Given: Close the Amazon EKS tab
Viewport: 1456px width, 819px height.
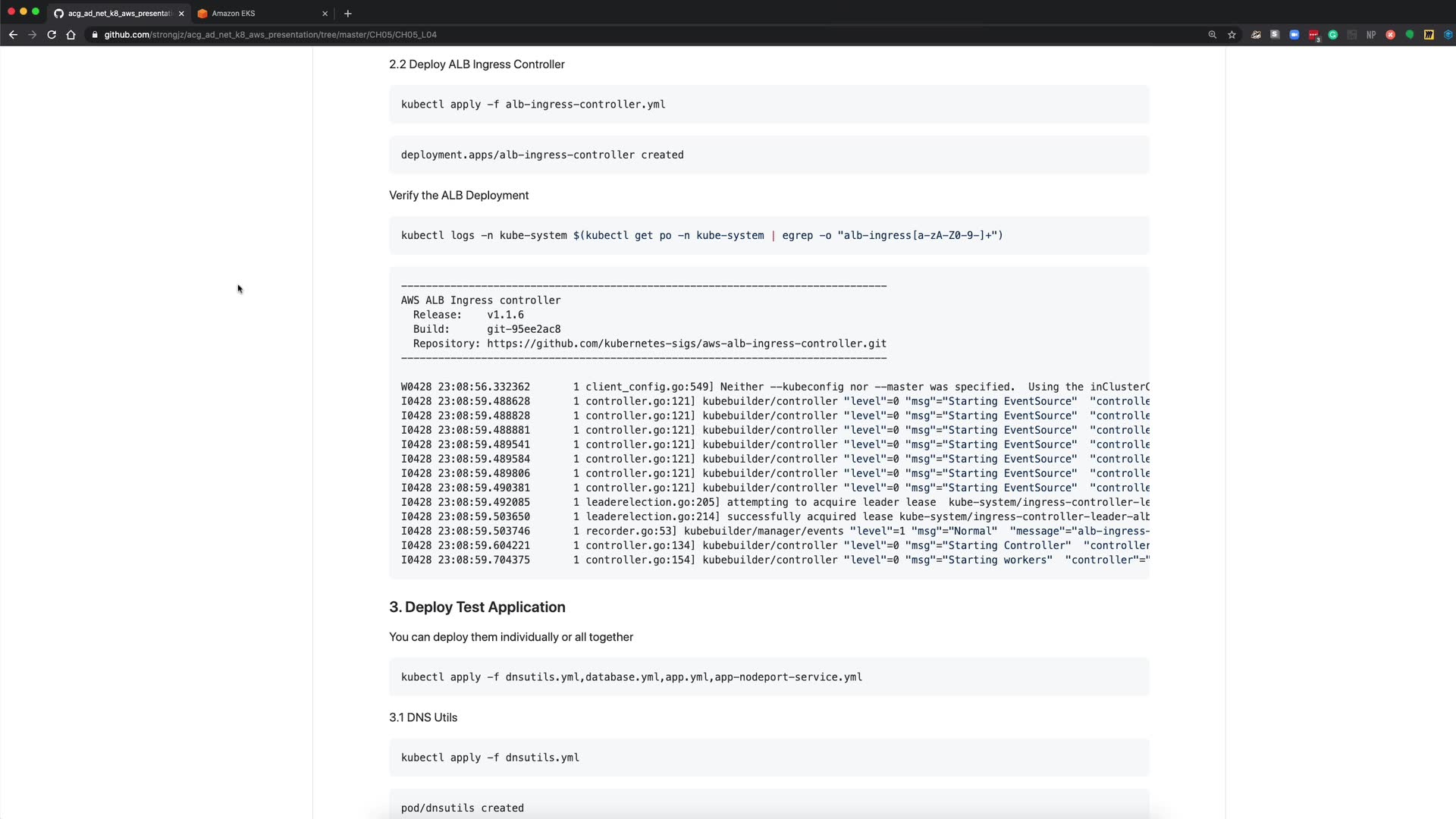Looking at the screenshot, I should 325,14.
